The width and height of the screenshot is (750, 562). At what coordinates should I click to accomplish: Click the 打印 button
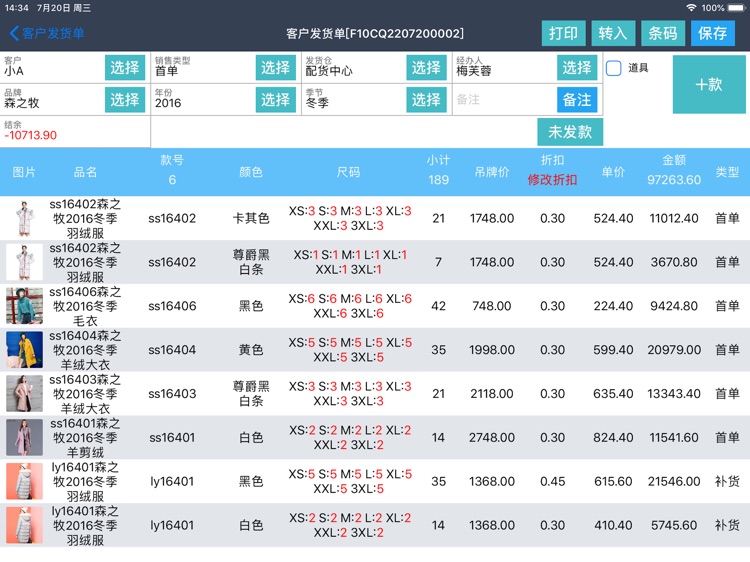[x=563, y=33]
